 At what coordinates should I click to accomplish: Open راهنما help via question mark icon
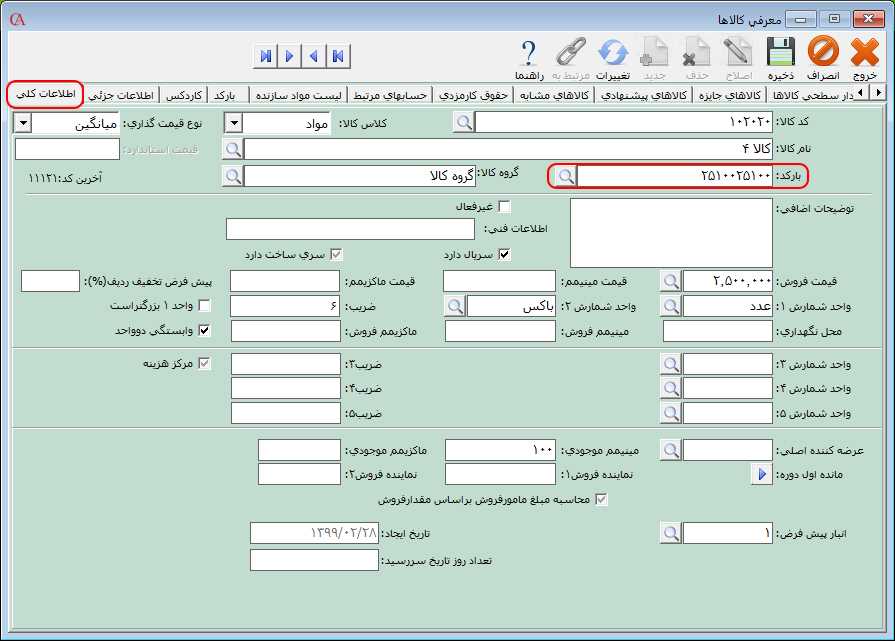(x=528, y=50)
